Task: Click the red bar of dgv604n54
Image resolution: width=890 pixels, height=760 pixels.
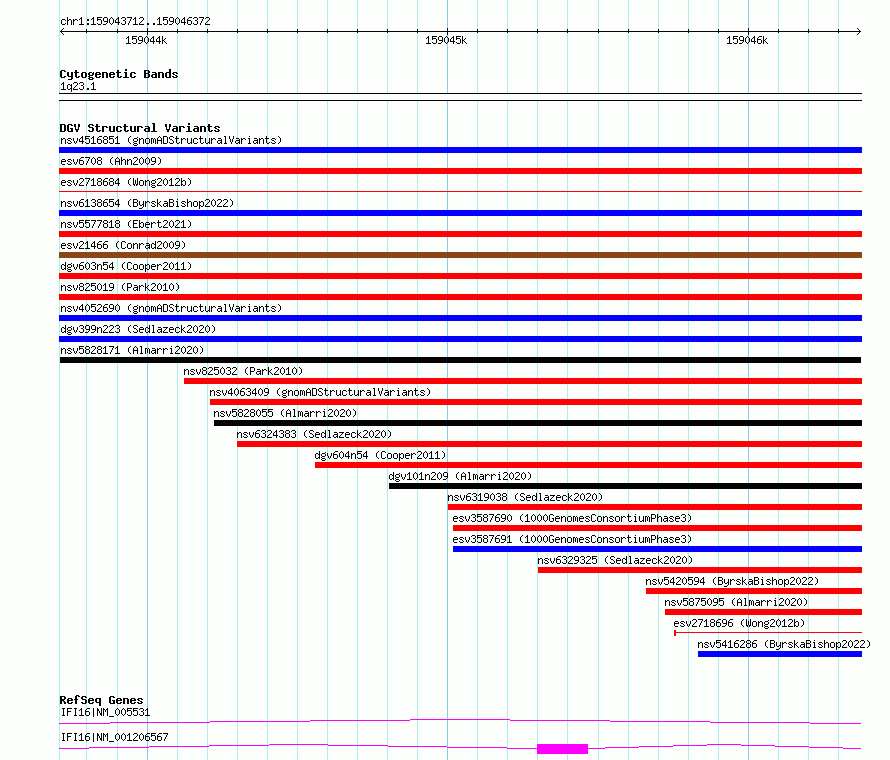Action: click(x=589, y=465)
